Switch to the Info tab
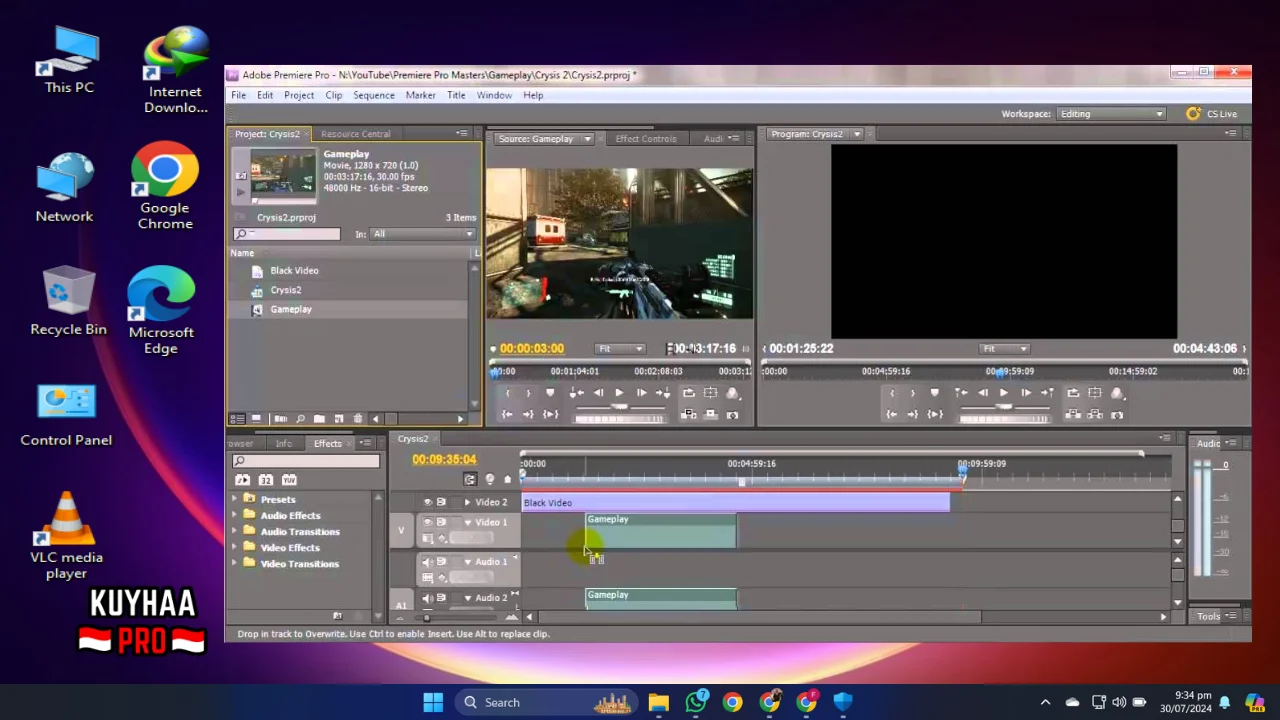Screen dimensions: 1280x720 point(284,443)
